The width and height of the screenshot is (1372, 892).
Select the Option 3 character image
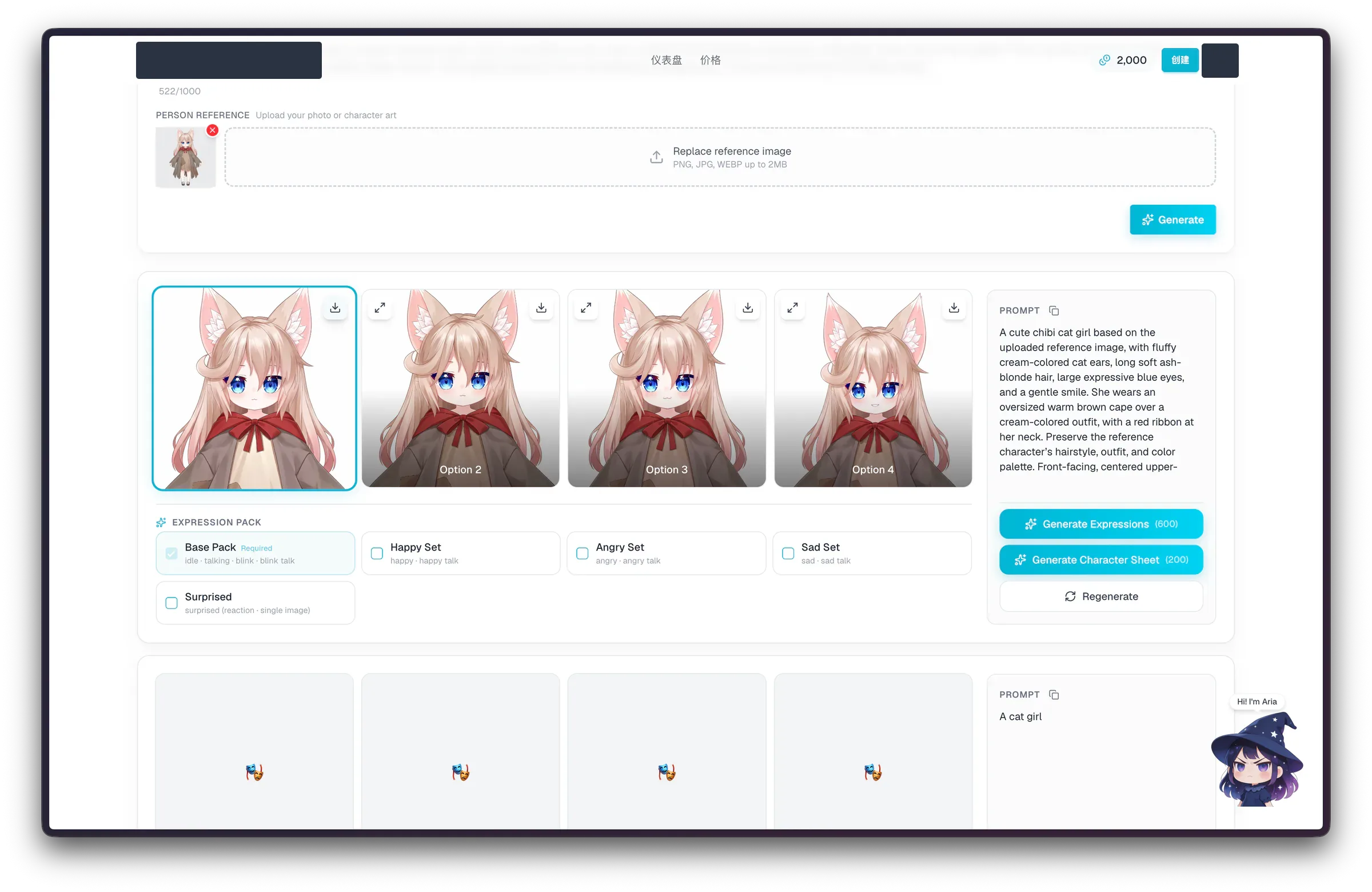coord(667,389)
